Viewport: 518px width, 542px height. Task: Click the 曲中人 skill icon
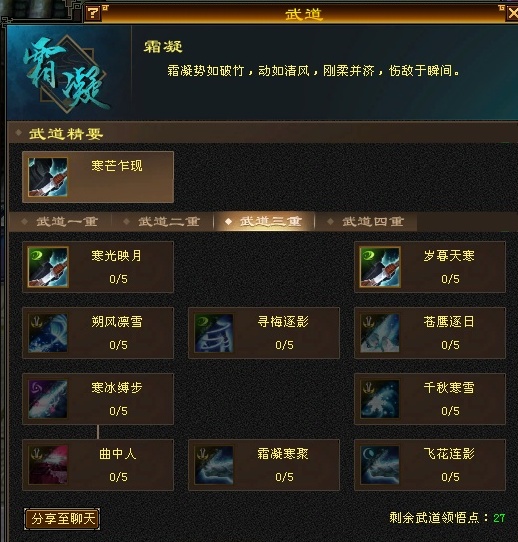coord(48,465)
